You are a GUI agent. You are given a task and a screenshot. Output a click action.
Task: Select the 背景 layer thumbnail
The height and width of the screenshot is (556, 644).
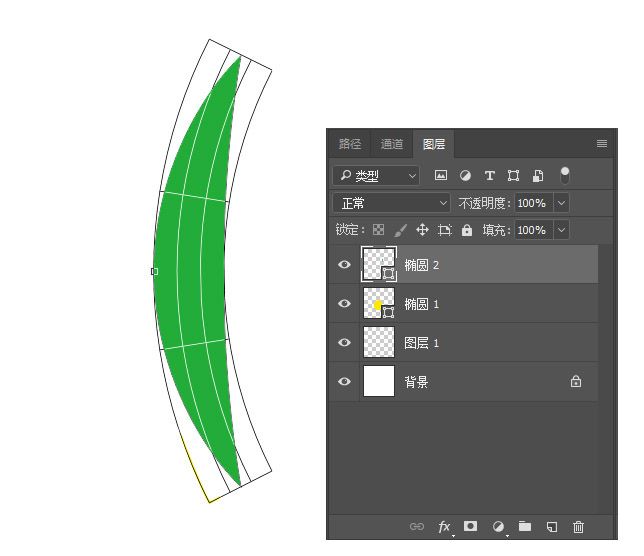[379, 381]
